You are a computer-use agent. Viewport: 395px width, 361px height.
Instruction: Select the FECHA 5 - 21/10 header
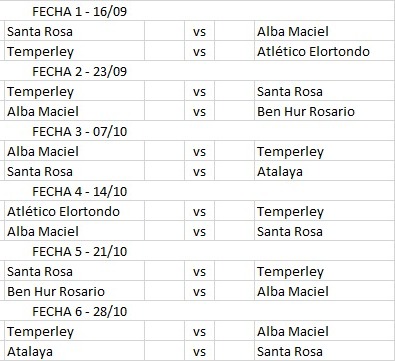[79, 251]
